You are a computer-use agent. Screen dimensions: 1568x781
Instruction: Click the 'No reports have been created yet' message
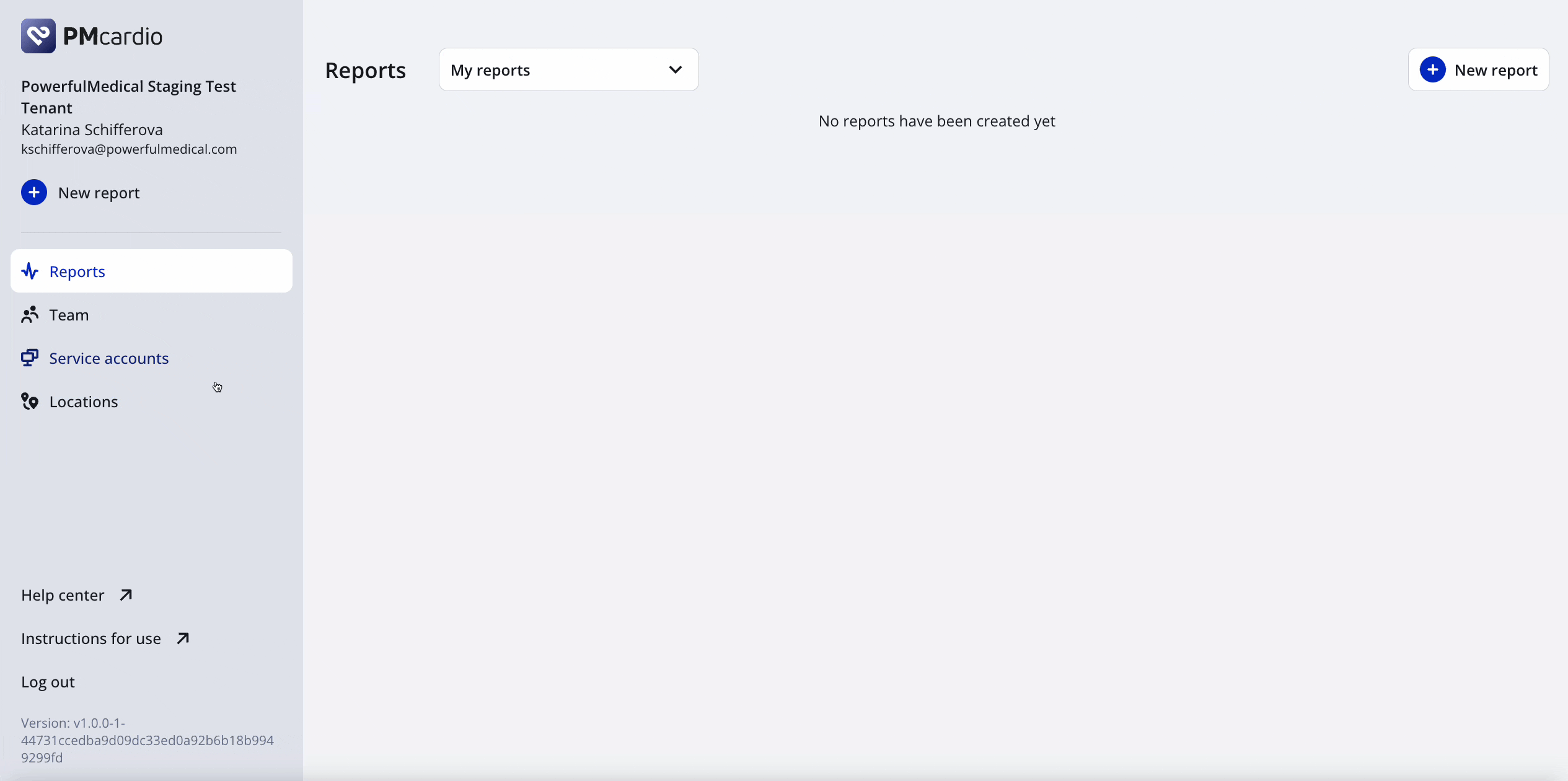[x=937, y=121]
